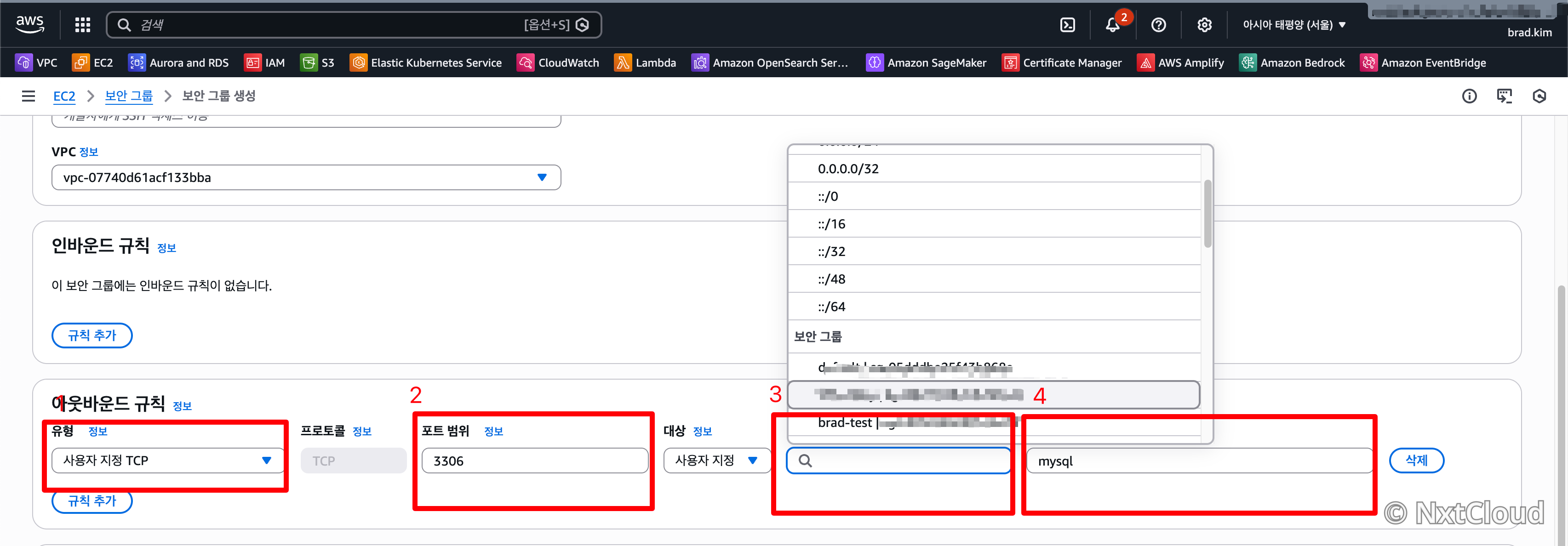Image resolution: width=1568 pixels, height=546 pixels.
Task: Open the services grid menu
Action: click(x=83, y=24)
